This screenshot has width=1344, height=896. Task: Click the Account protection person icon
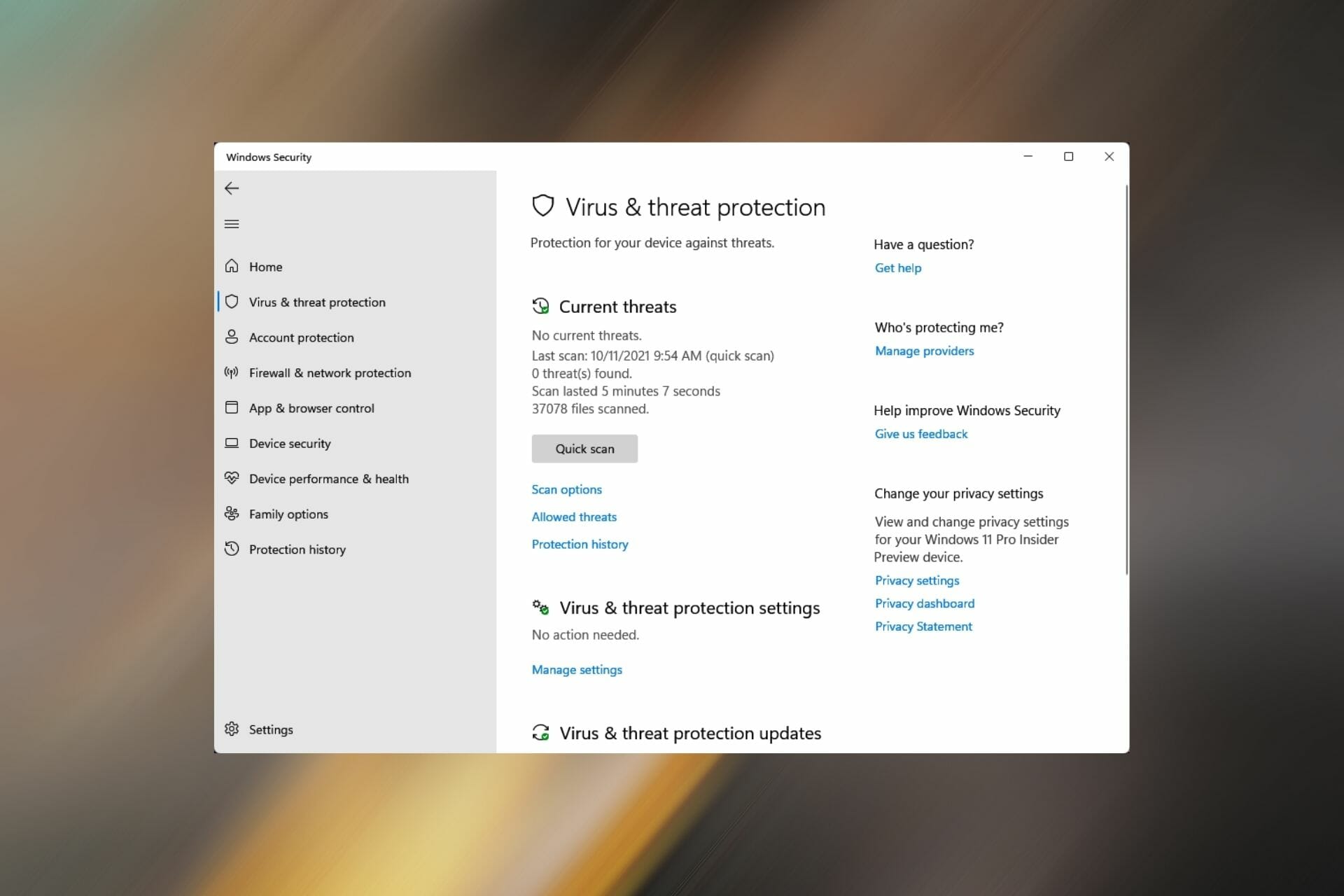[x=231, y=337]
